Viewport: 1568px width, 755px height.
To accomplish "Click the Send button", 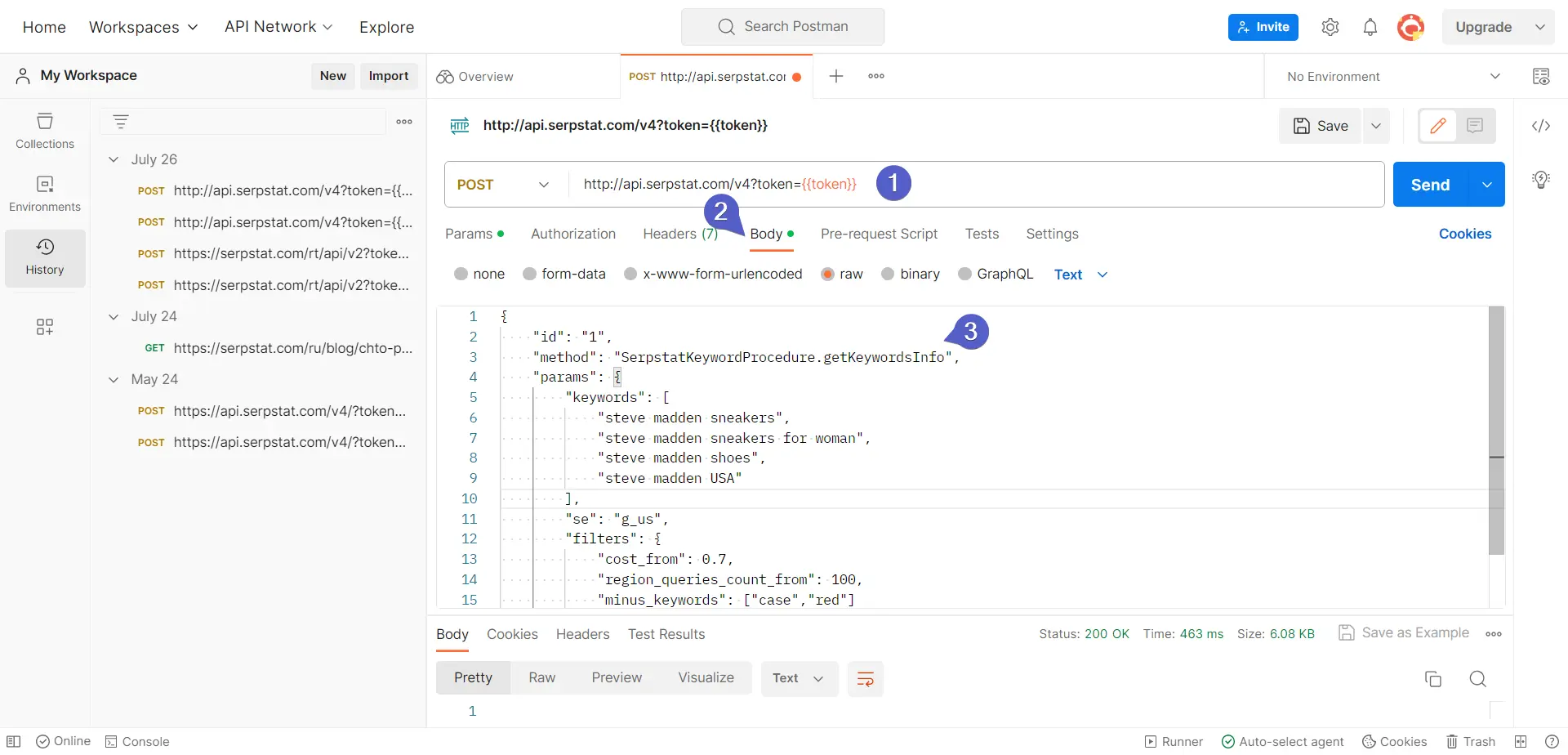I will coord(1431,185).
